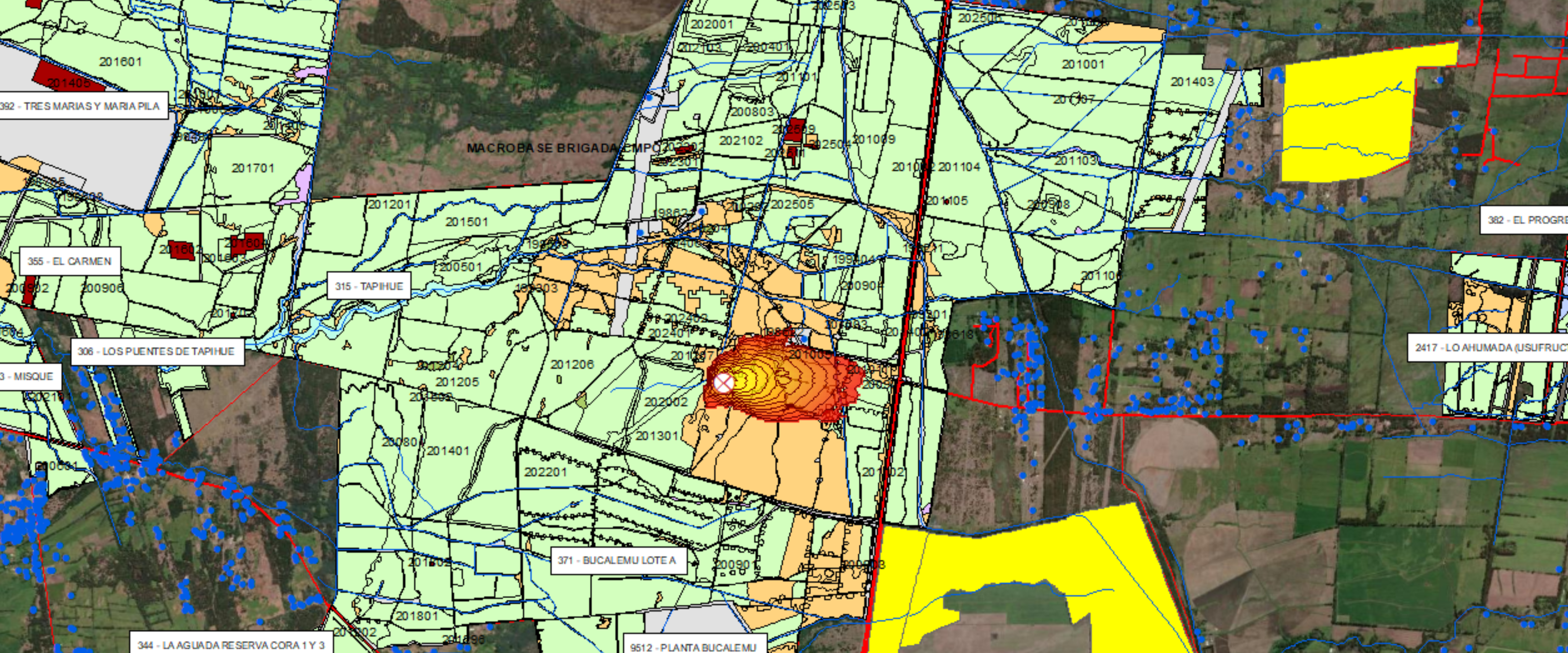Select the 371 - BUCALEMU LOTE A label
1568x653 pixels.
617,560
